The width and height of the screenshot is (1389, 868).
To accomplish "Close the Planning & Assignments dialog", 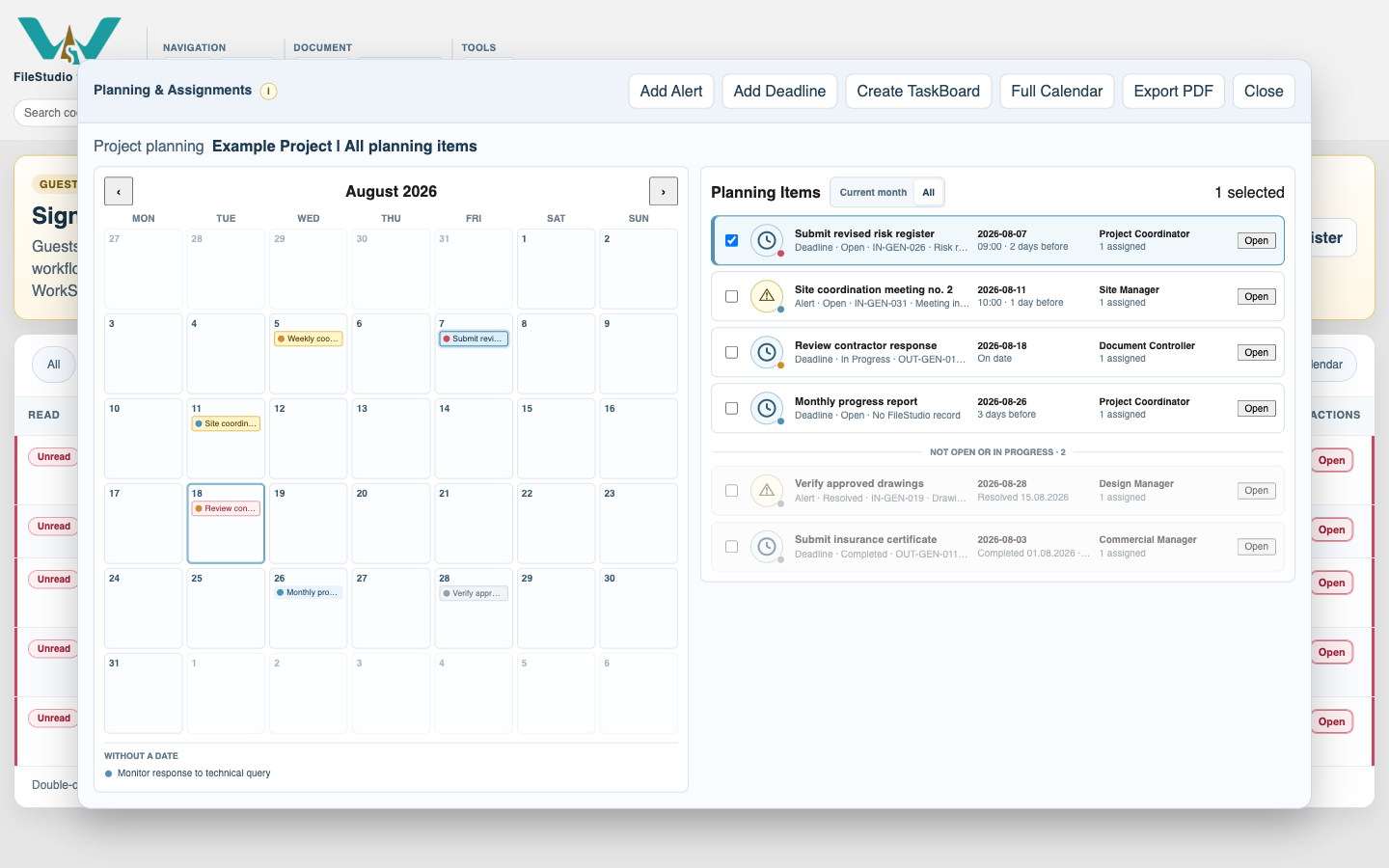I will 1264,92.
